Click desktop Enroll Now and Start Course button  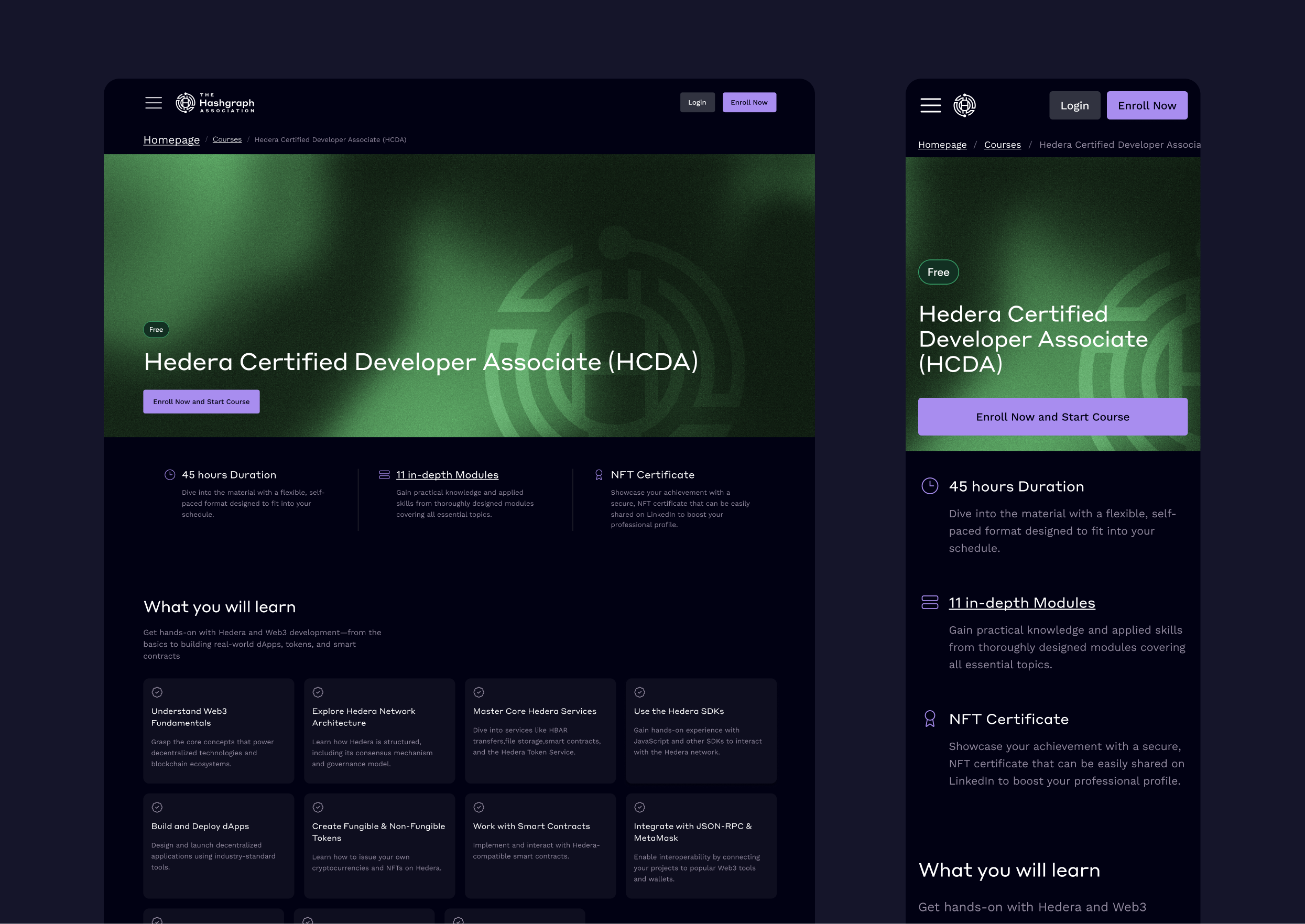(201, 401)
